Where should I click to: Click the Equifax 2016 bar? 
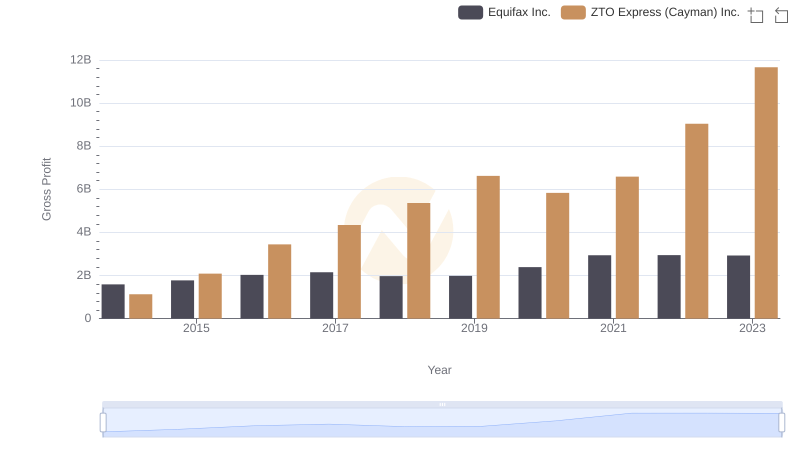click(x=252, y=297)
